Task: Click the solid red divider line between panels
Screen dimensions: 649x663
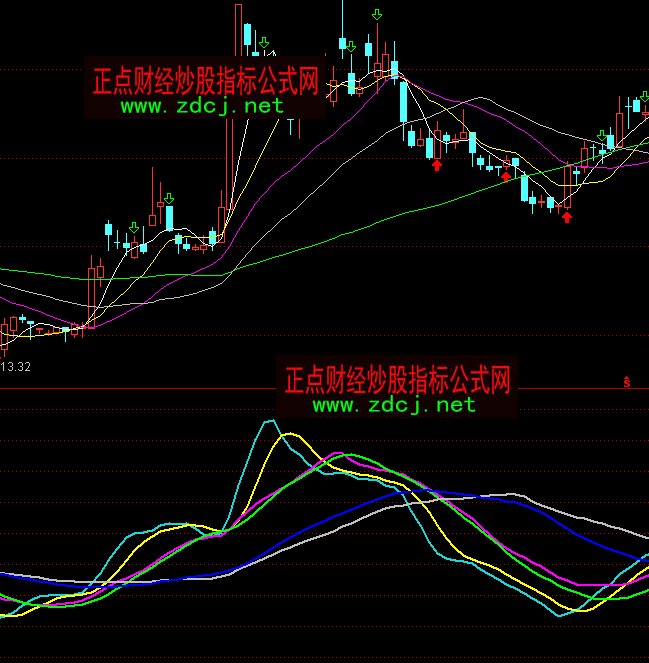Action: click(150, 388)
